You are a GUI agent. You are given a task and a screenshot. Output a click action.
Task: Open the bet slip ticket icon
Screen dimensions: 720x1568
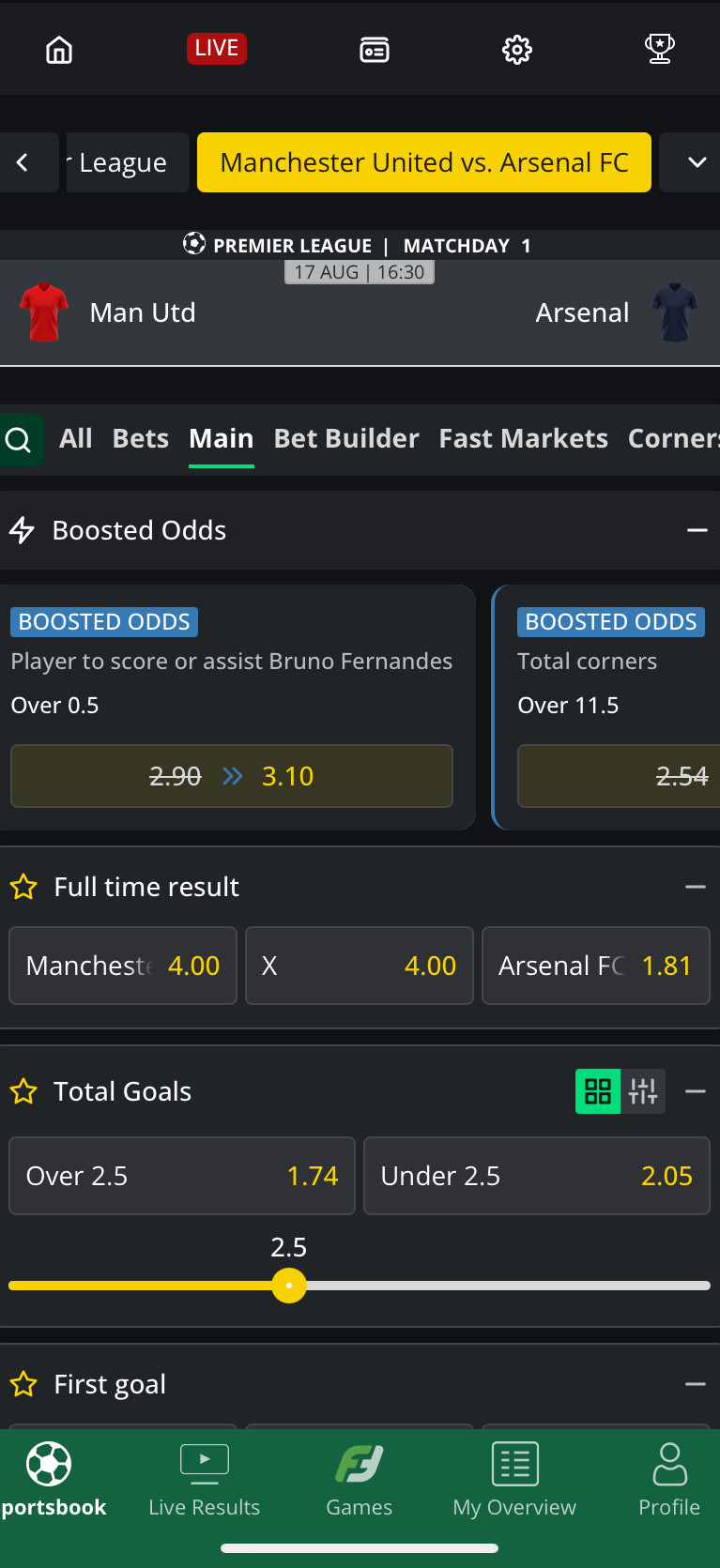375,49
